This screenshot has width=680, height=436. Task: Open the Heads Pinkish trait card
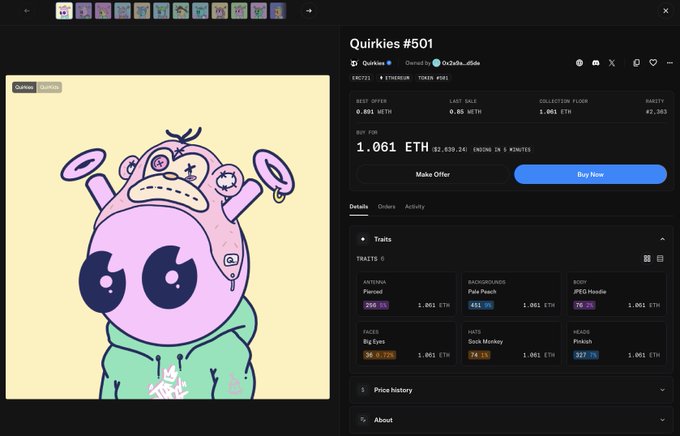pos(616,344)
